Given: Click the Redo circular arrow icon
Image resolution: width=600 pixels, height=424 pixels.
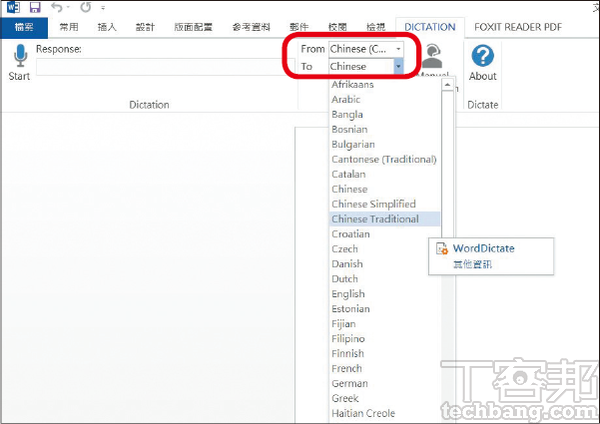Looking at the screenshot, I should (86, 7).
